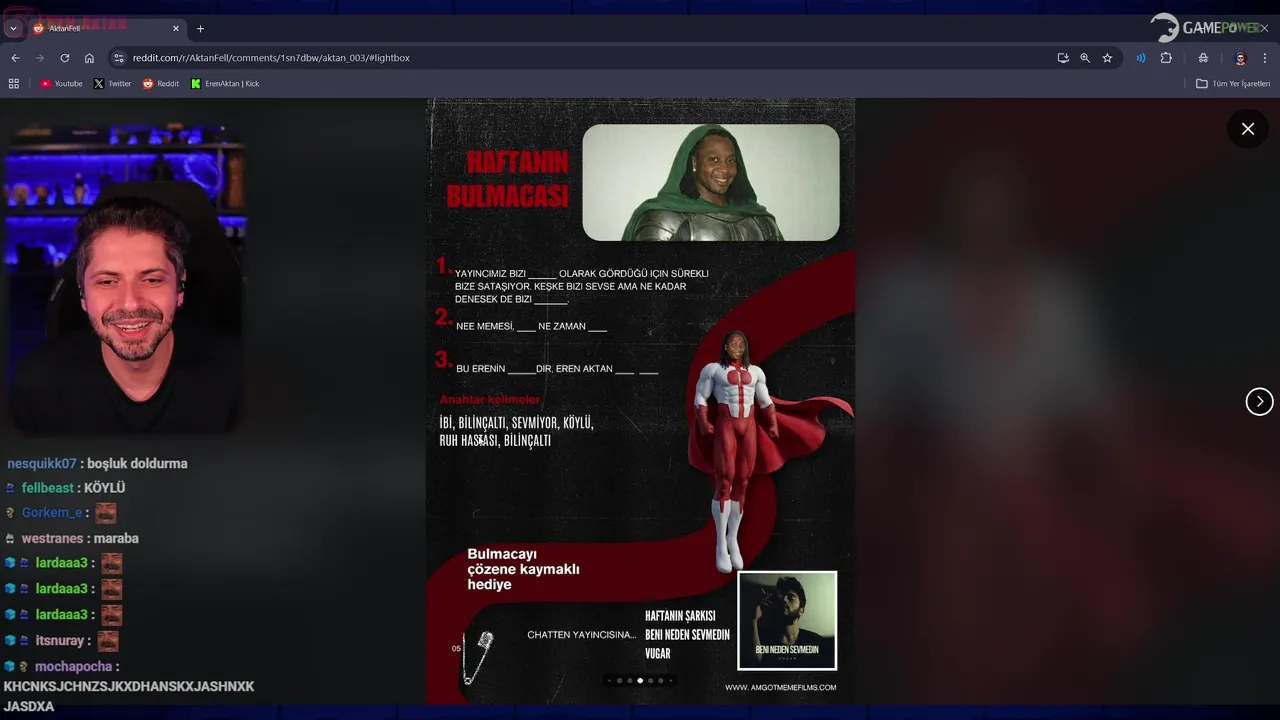This screenshot has height=720, width=1280.
Task: Open the tab search dropdown
Action: tap(13, 28)
